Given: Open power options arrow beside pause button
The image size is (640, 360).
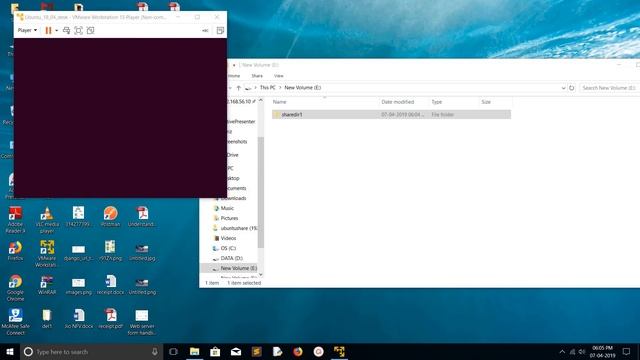Looking at the screenshot, I should tap(56, 31).
